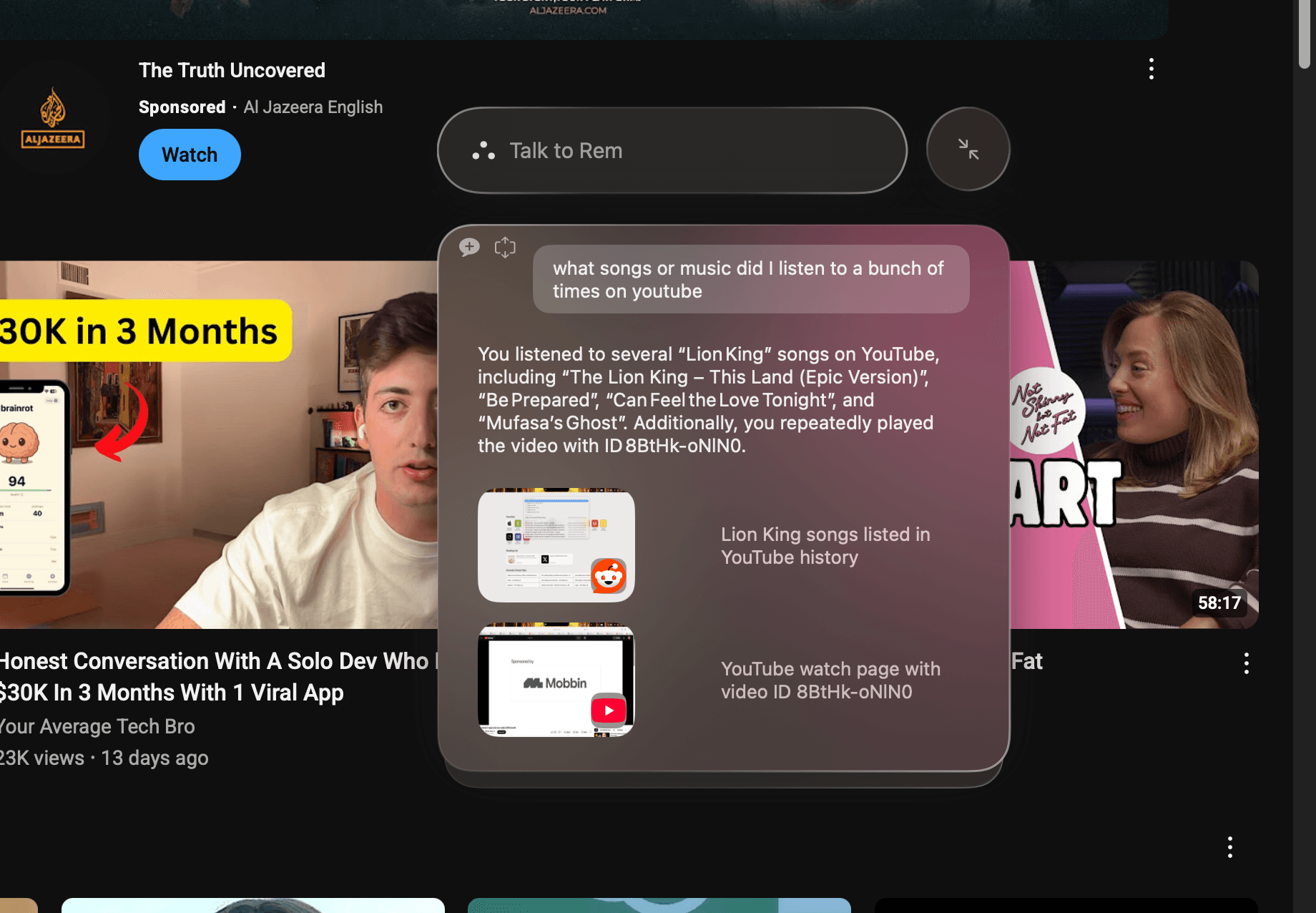Click the YouTube badge on the Mobbin result thumbnail
This screenshot has height=913, width=1316.
click(x=609, y=710)
